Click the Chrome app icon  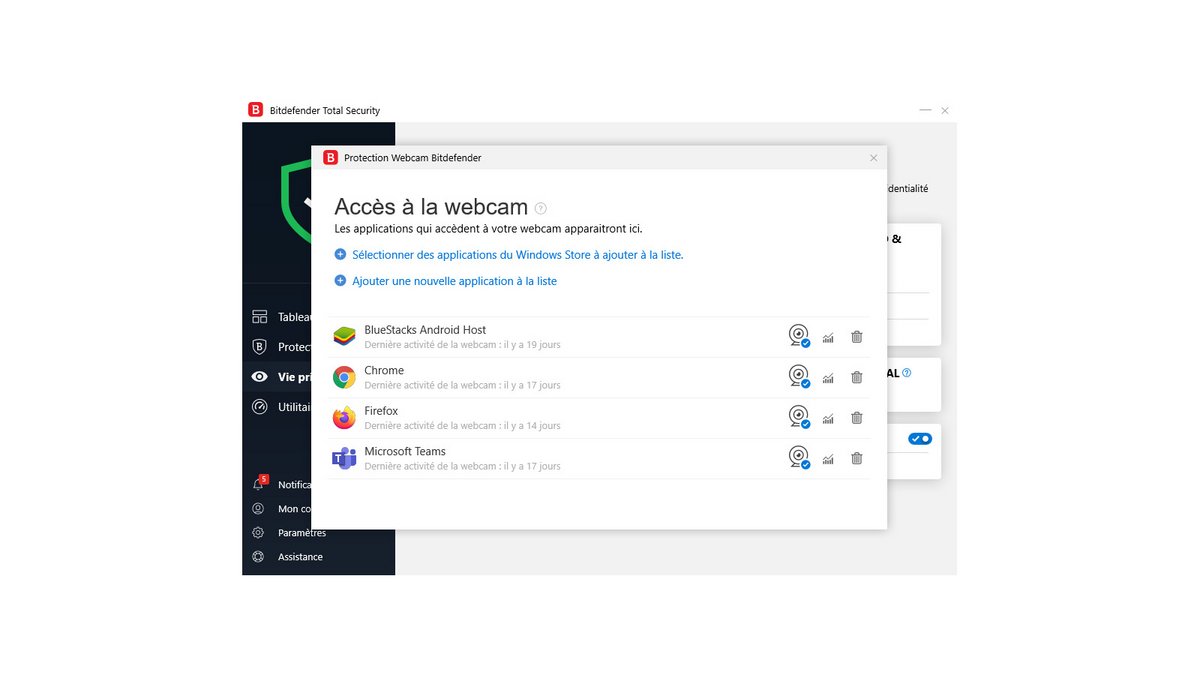pyautogui.click(x=344, y=377)
